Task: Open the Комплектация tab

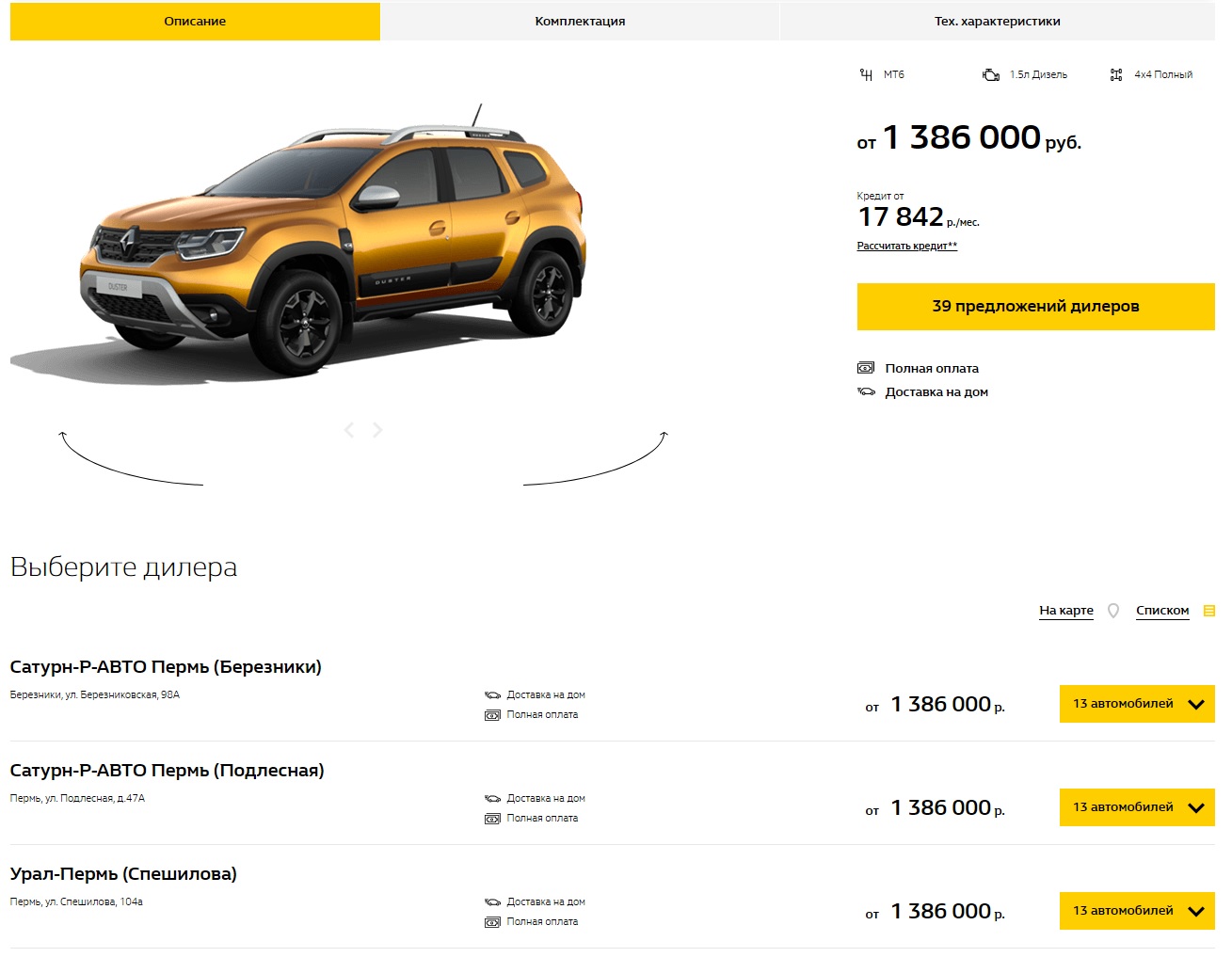Action: pyautogui.click(x=580, y=21)
